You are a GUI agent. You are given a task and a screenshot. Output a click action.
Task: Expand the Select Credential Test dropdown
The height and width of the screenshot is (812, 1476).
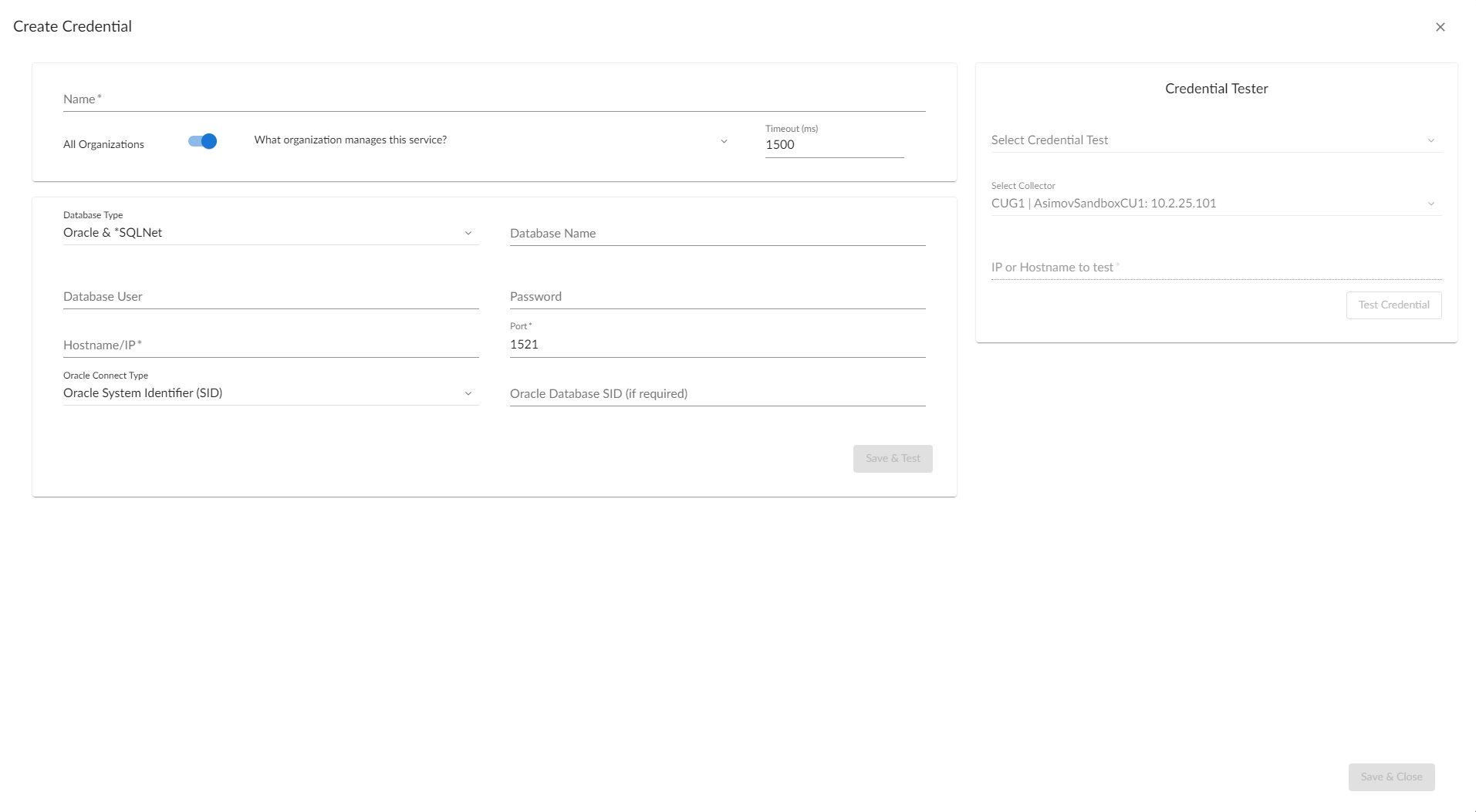tap(1215, 140)
